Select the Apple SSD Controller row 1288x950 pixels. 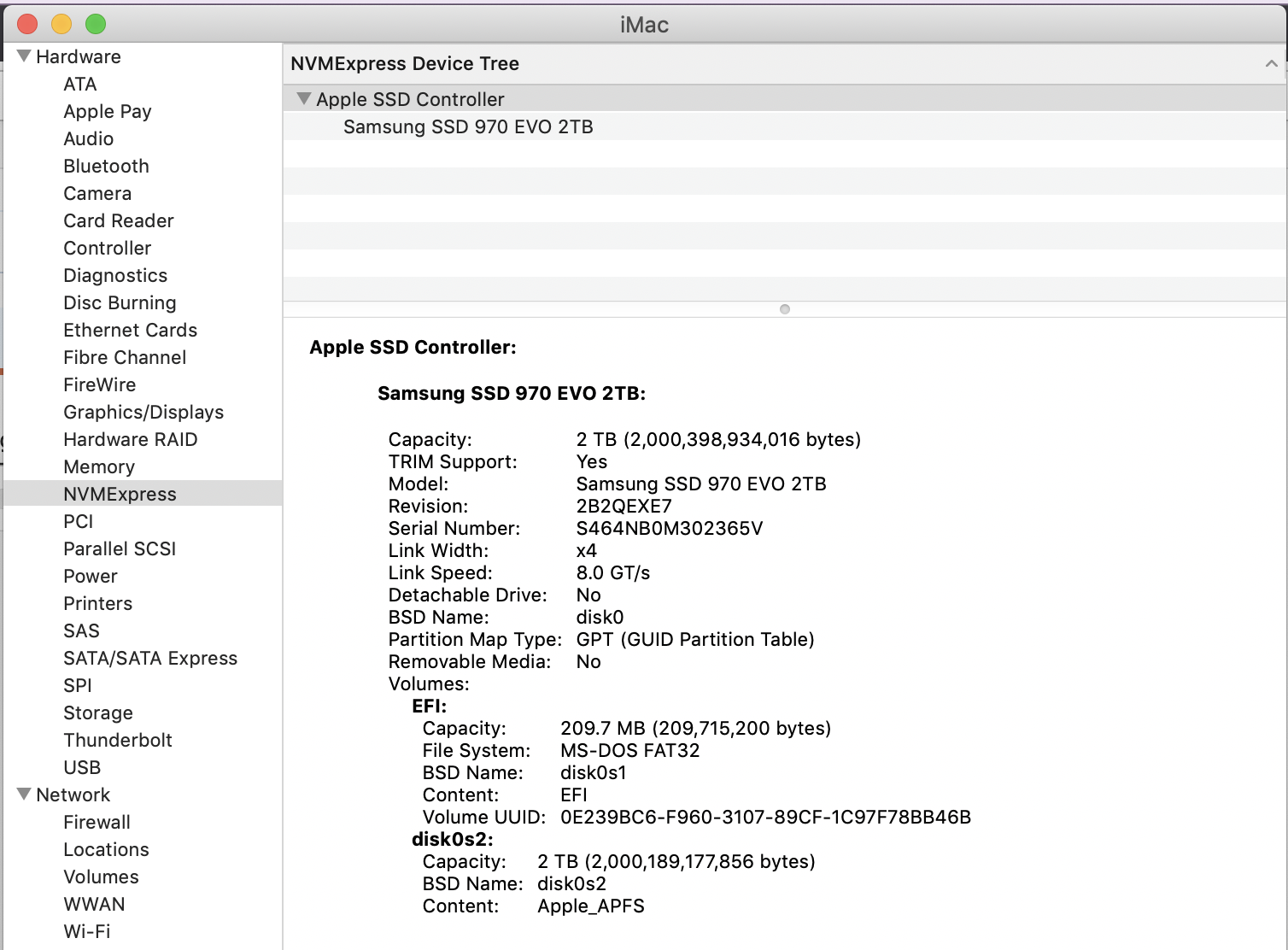(785, 99)
